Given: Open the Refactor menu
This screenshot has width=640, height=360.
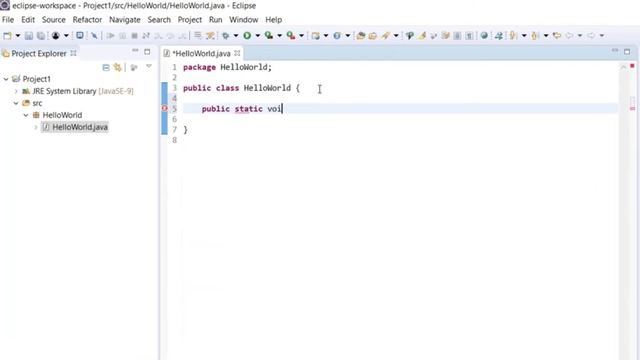Looking at the screenshot, I should [87, 20].
